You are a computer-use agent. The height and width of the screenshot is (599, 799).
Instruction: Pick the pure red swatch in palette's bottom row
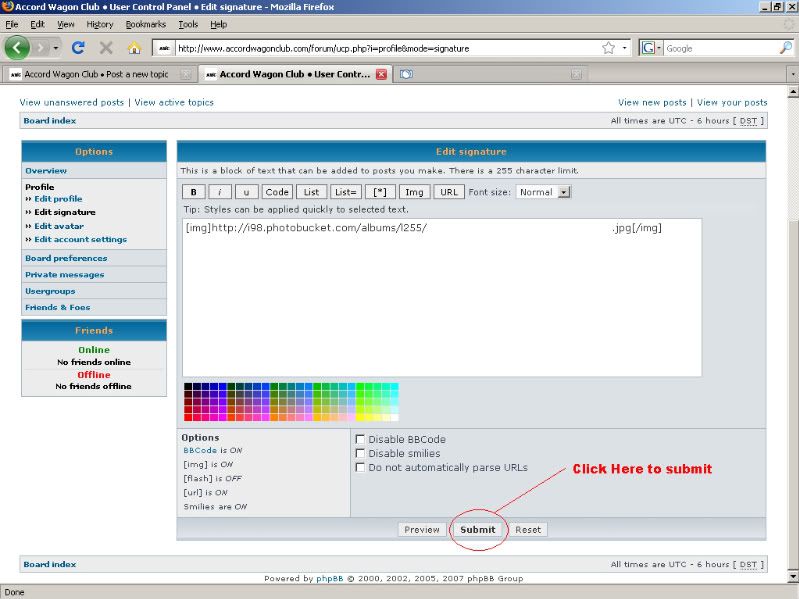(188, 418)
